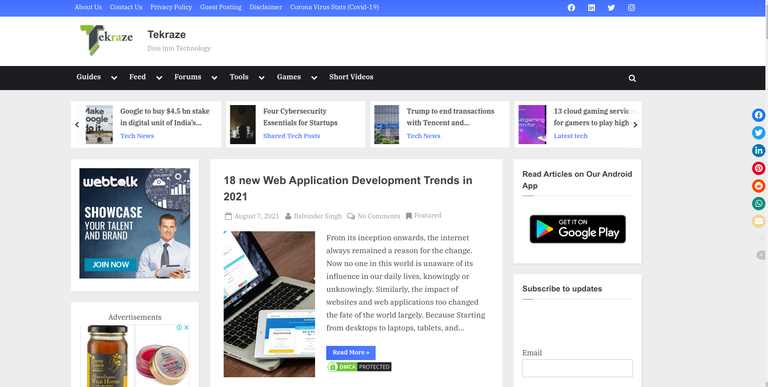Expand the Games menu dropdown arrow
The height and width of the screenshot is (387, 768).
(314, 77)
